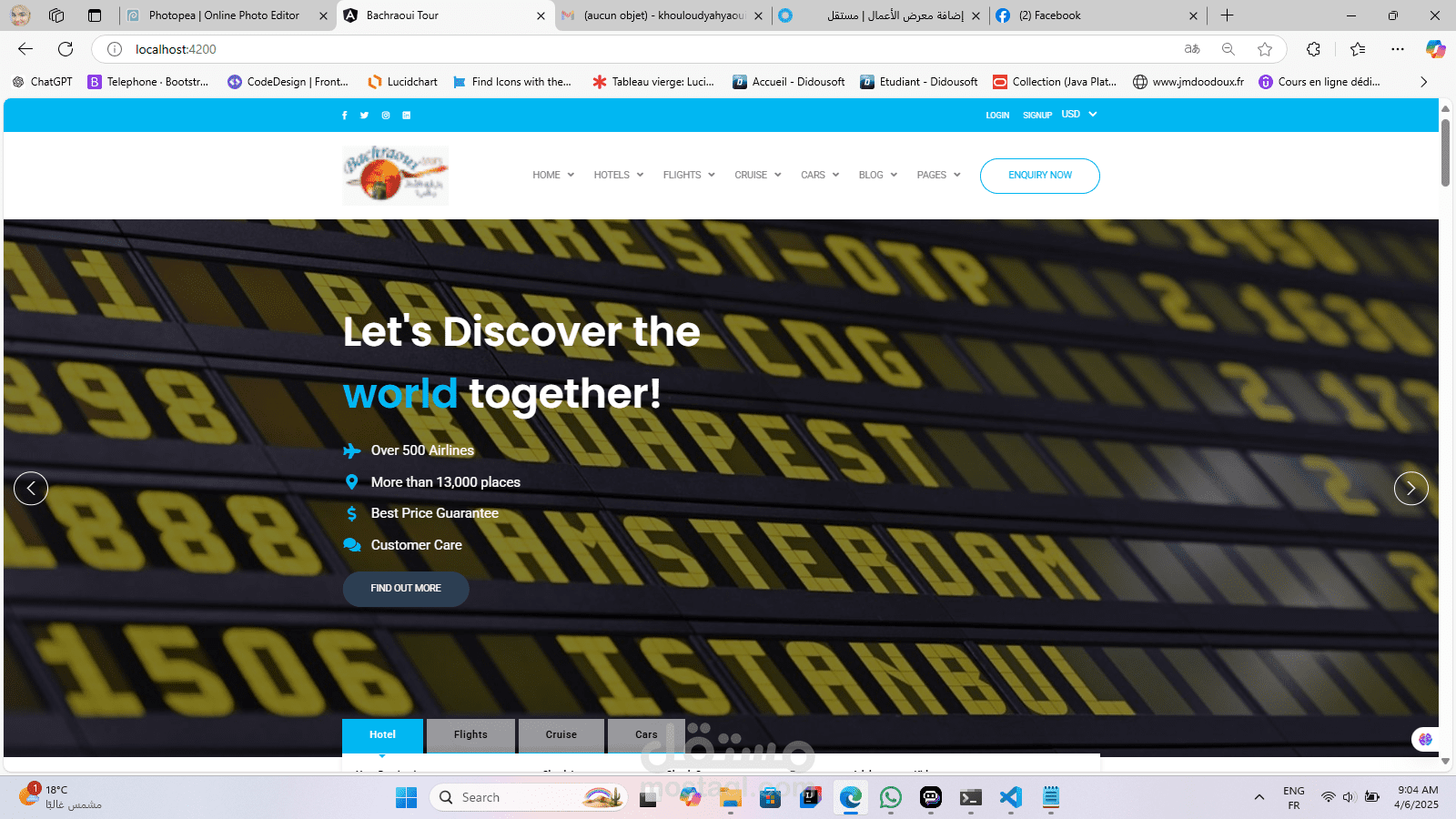The width and height of the screenshot is (1456, 819).
Task: Open the browser Extensions icon
Action: pos(1313,49)
